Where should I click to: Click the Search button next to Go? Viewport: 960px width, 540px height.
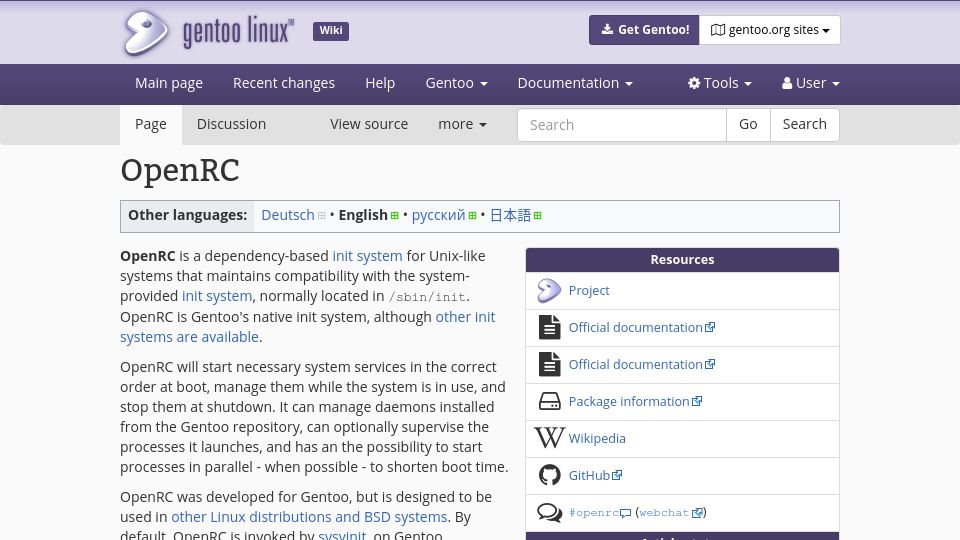804,125
